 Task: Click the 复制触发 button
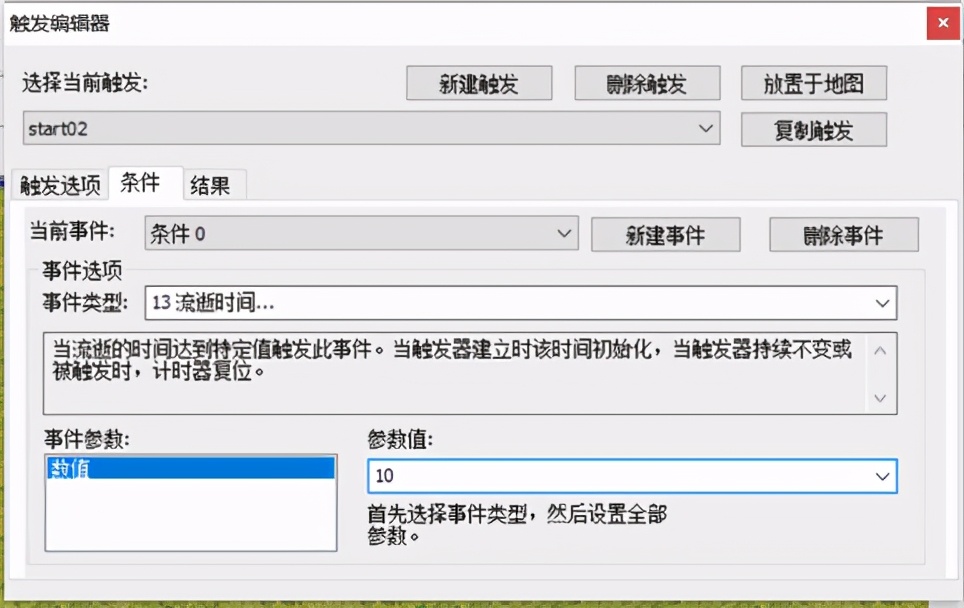coord(814,130)
